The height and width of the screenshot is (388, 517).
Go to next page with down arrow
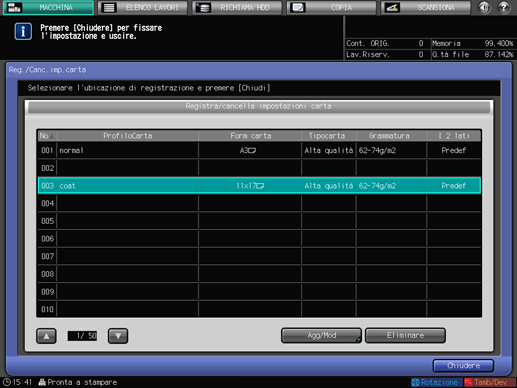(x=118, y=336)
